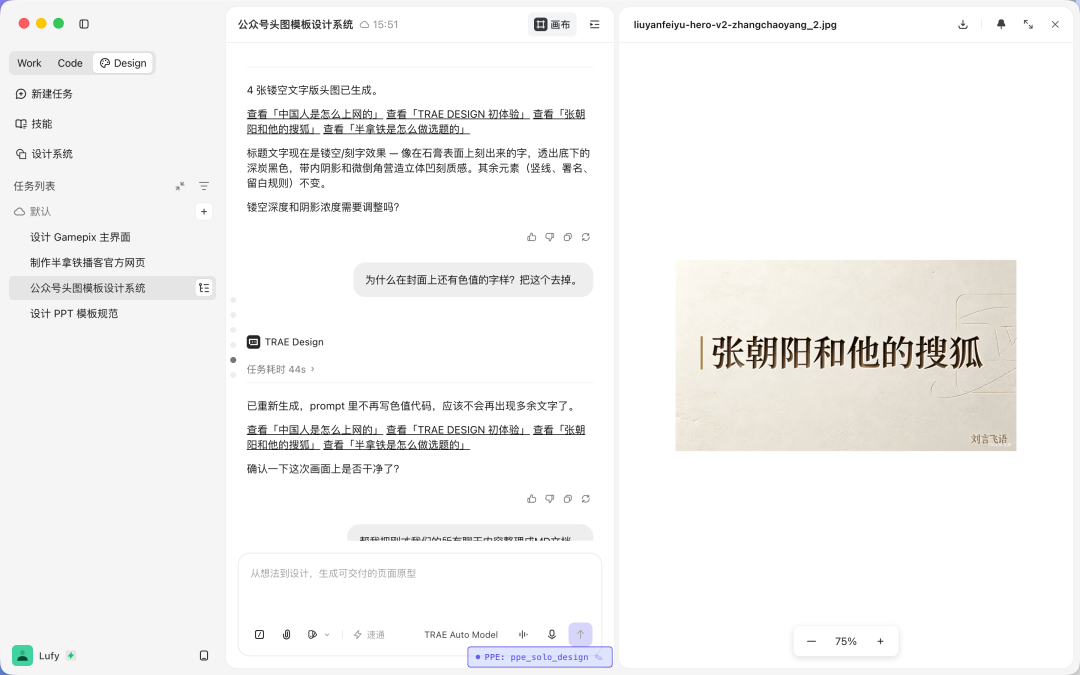This screenshot has height=675, width=1080.
Task: Download liuyanfeiyu-hero-v2-zhangchaoyang_2.jpg
Action: click(x=963, y=25)
